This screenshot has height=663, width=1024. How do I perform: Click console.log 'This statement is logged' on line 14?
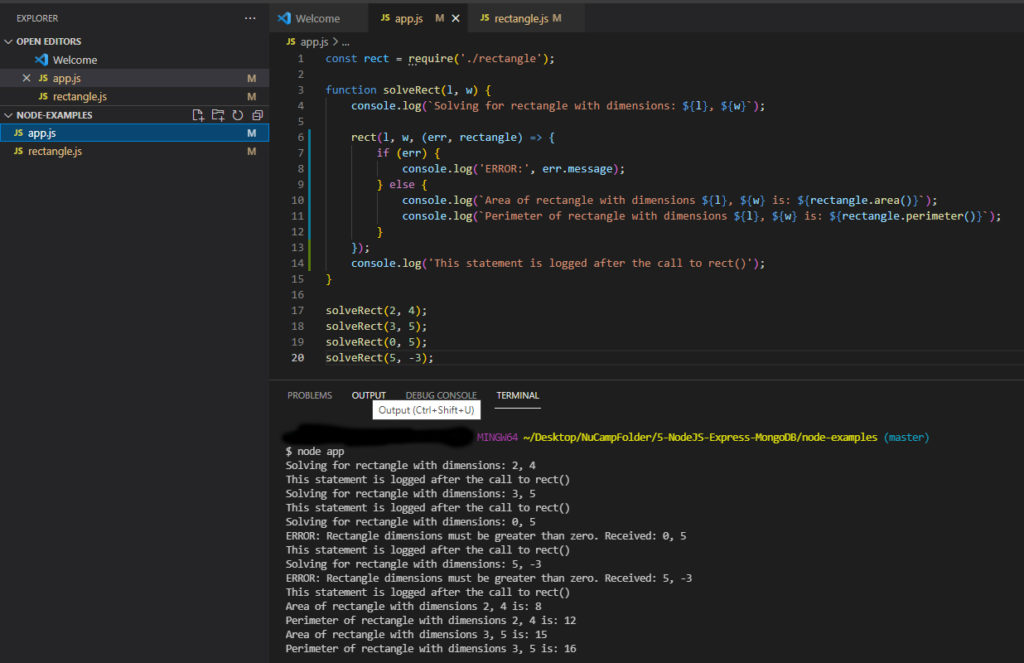click(x=558, y=263)
